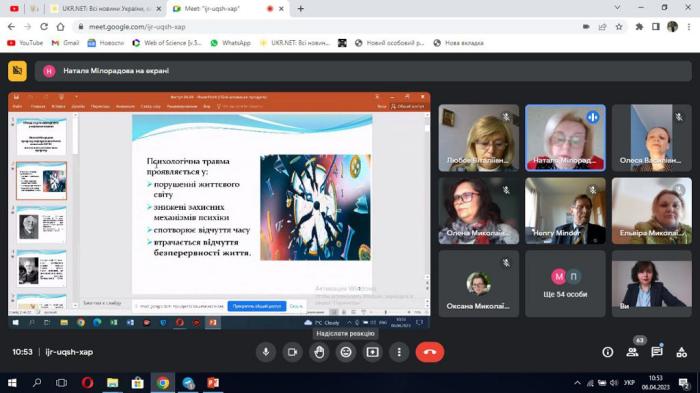Image resolution: width=700 pixels, height=393 pixels.
Task: Show the participants list panel
Action: (632, 352)
